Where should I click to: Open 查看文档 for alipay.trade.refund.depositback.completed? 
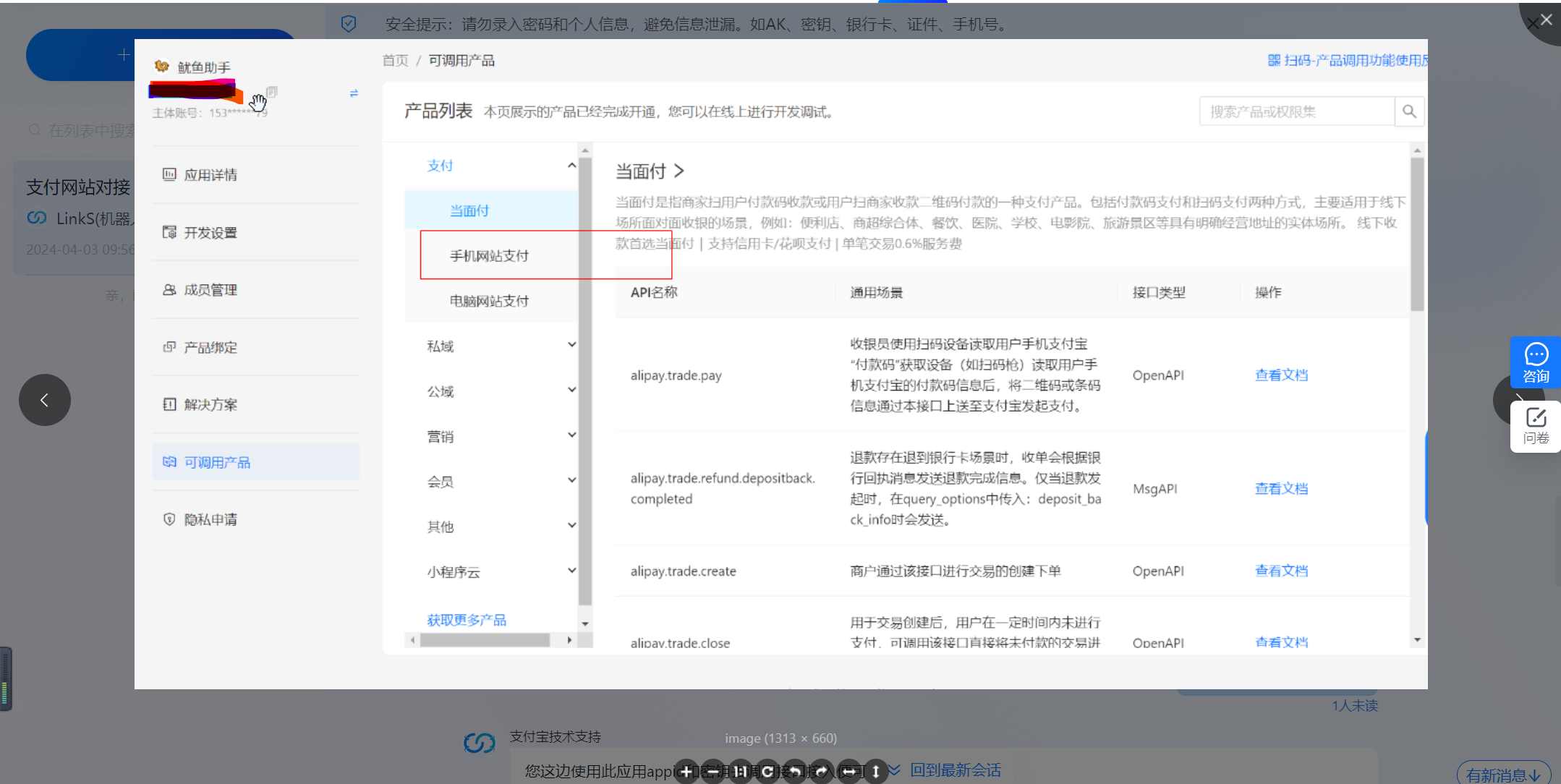pos(1281,488)
